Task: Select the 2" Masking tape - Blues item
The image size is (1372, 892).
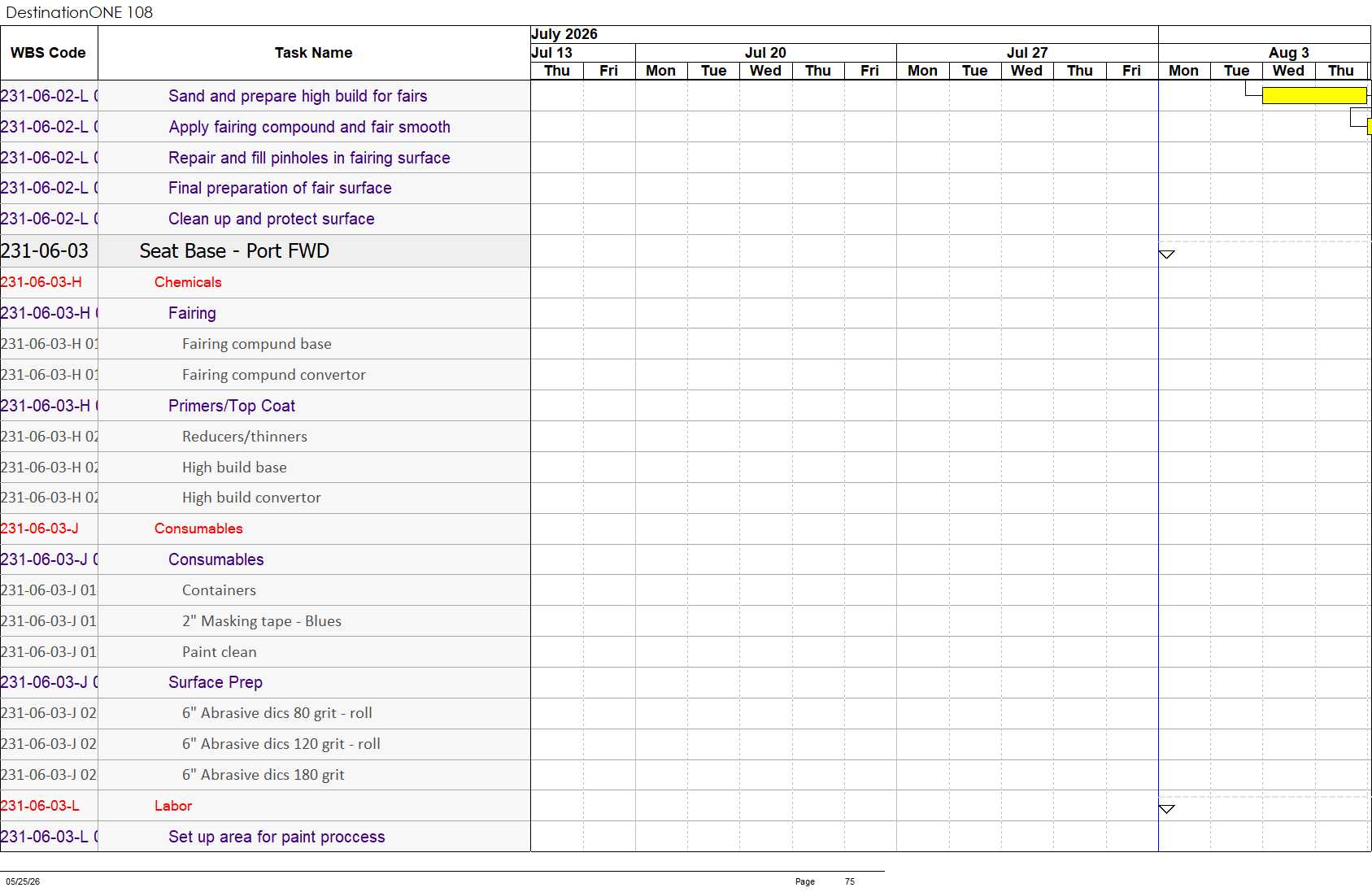Action: tap(262, 621)
